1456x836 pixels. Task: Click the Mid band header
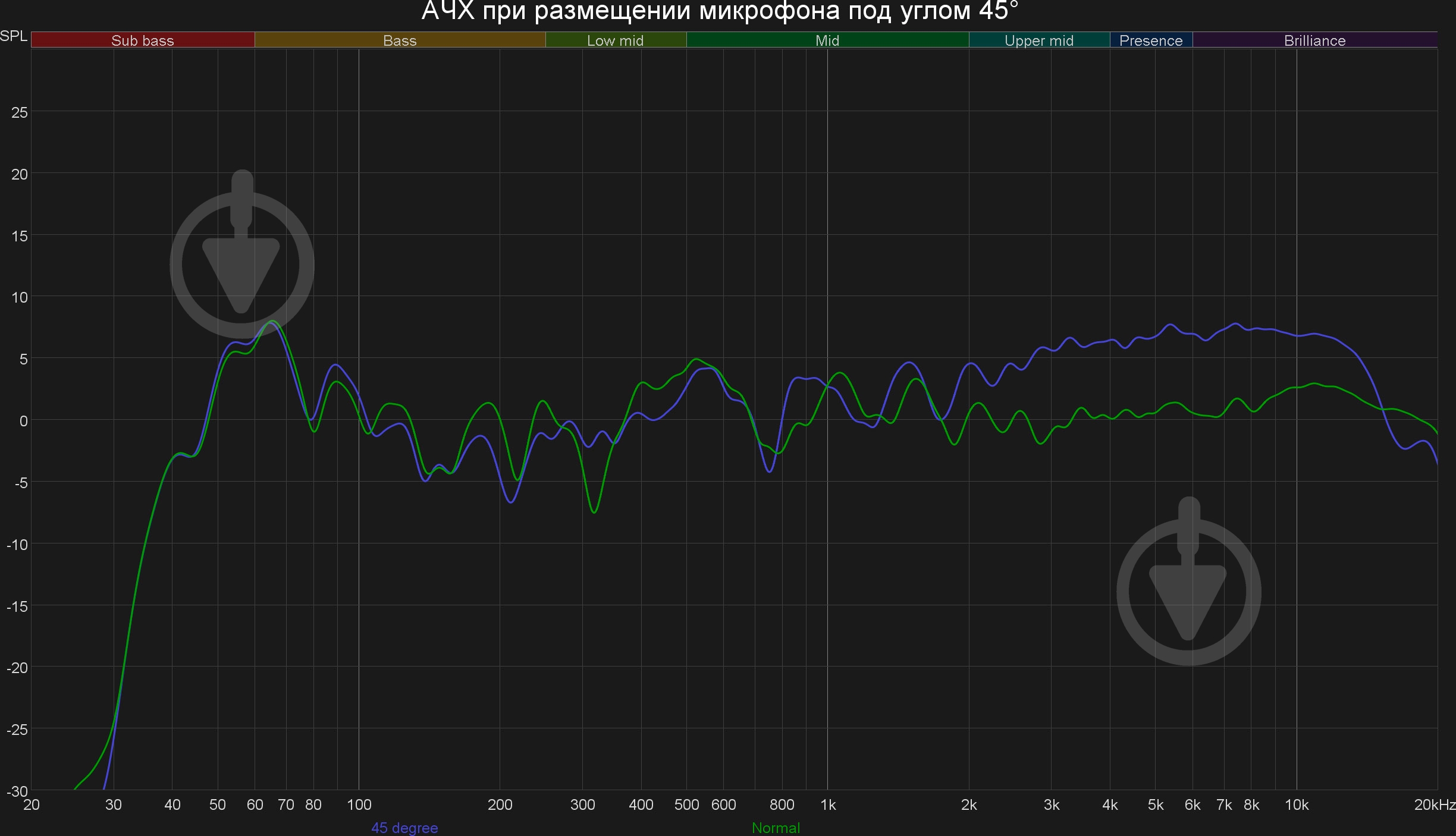(x=827, y=40)
